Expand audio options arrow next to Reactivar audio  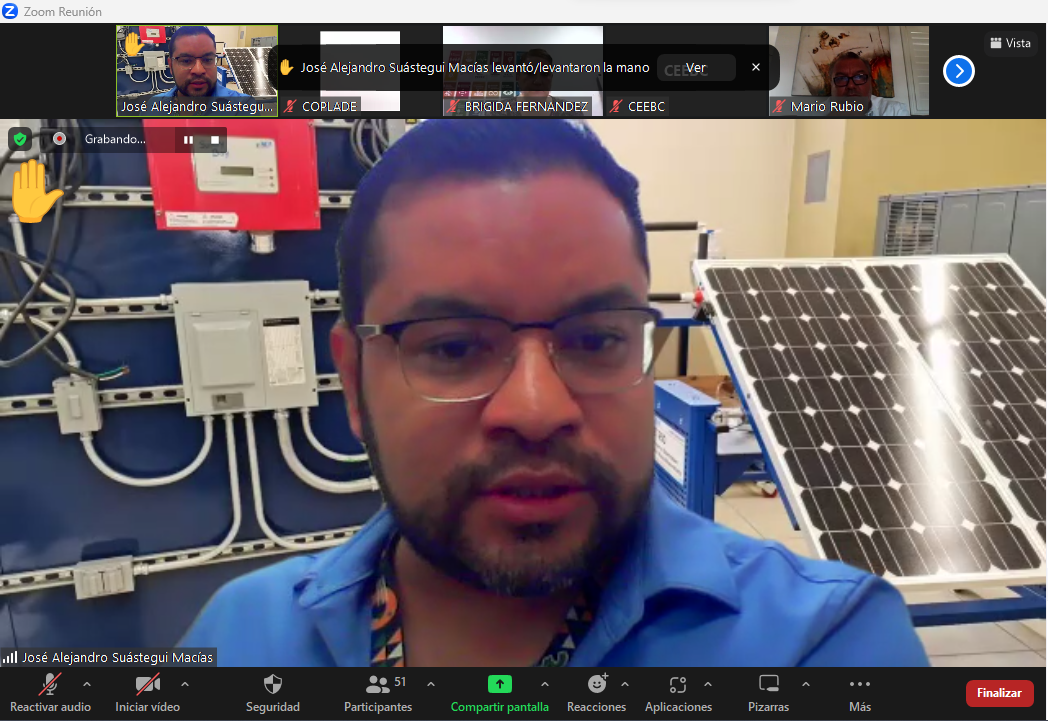86,684
